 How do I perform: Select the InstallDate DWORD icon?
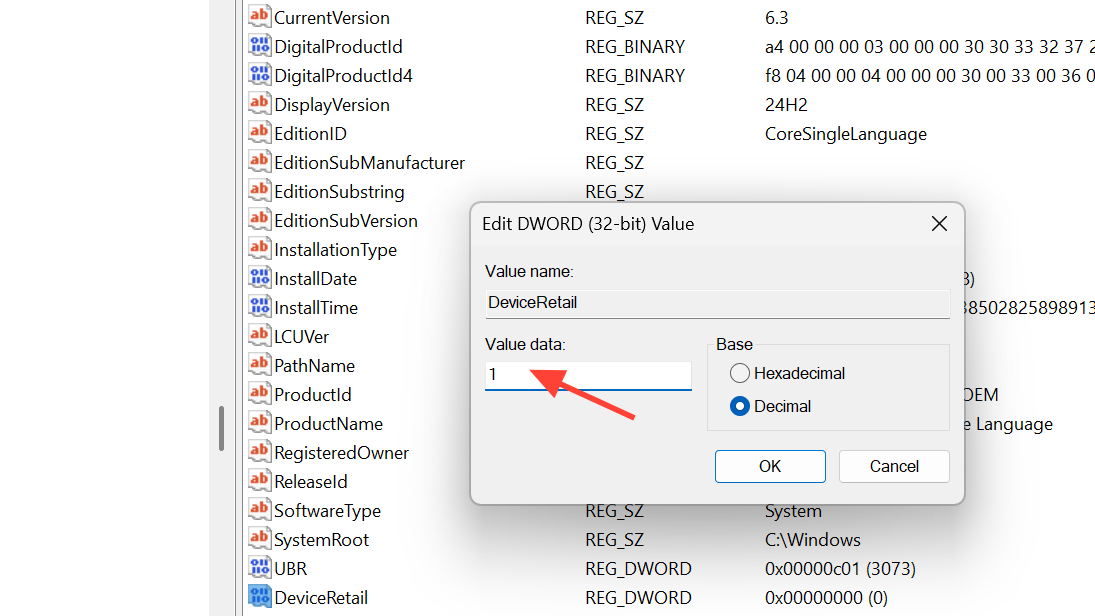click(x=259, y=278)
